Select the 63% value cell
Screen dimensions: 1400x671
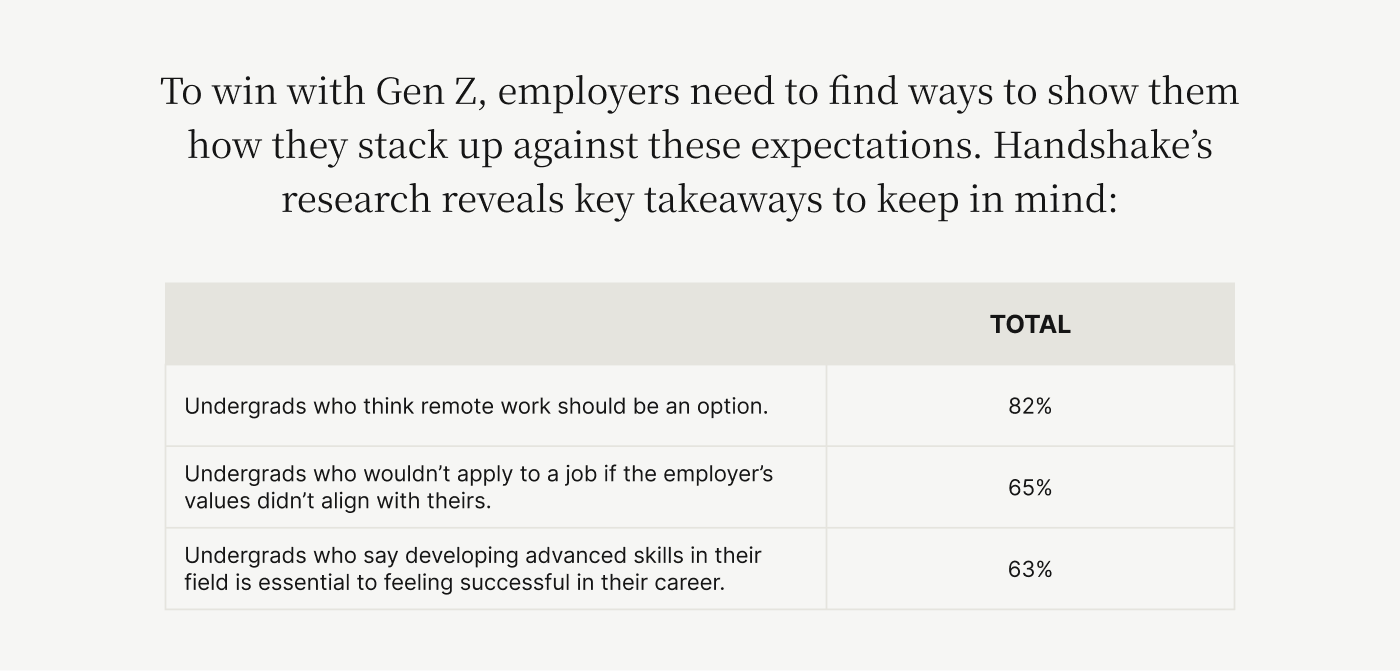pos(1030,569)
